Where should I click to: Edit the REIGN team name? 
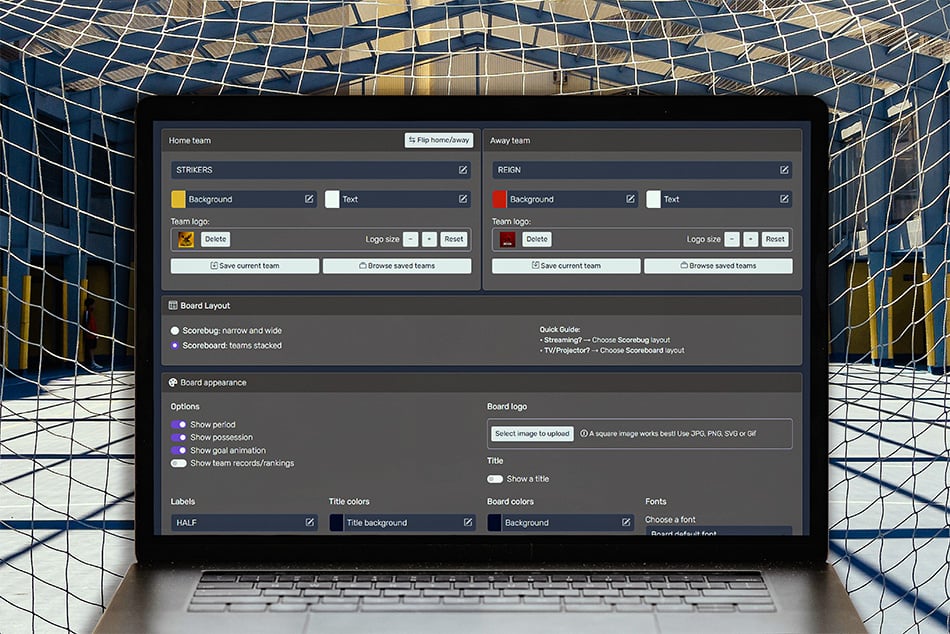coord(783,169)
